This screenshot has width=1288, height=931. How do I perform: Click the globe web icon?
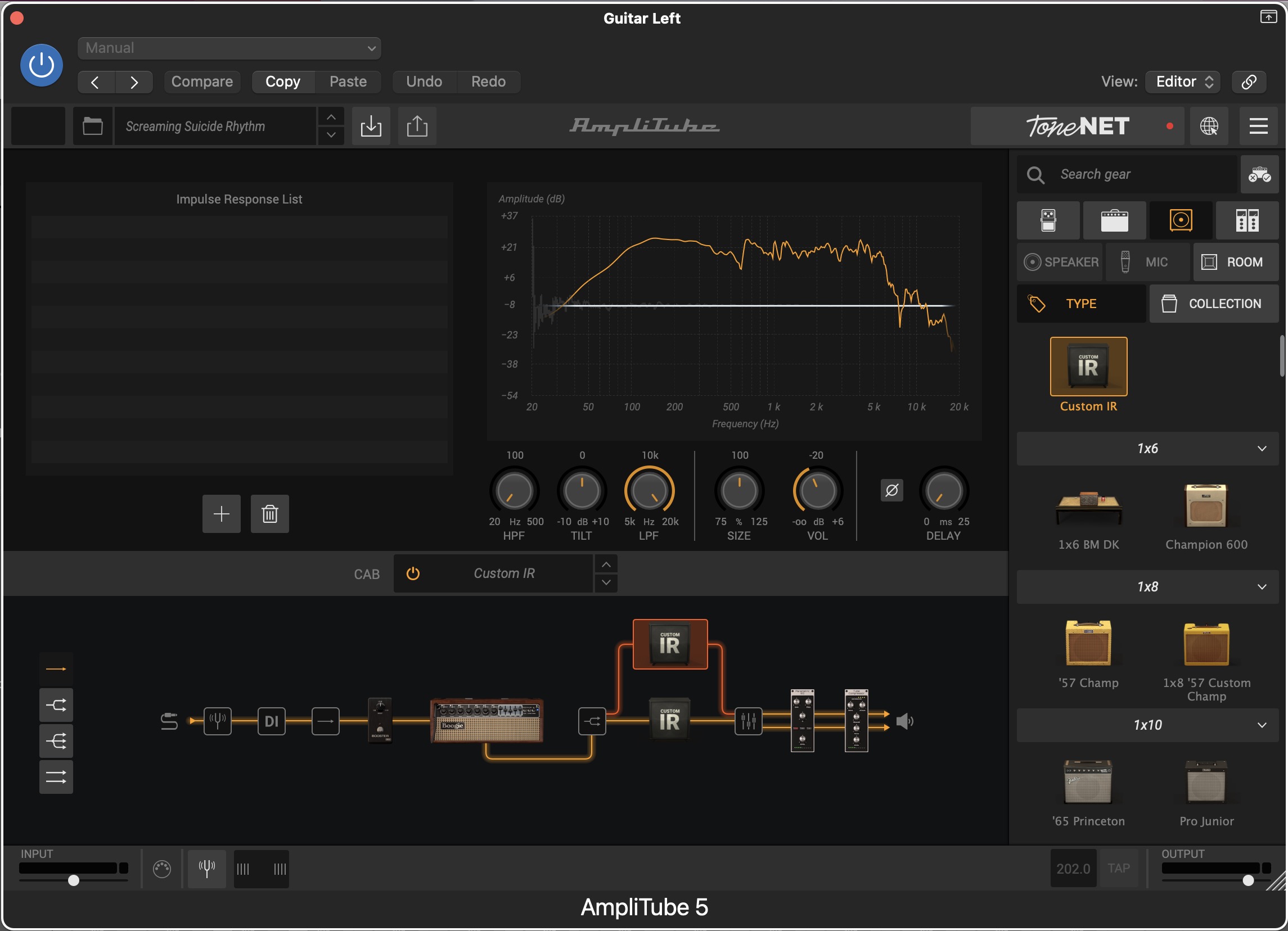pos(1209,126)
